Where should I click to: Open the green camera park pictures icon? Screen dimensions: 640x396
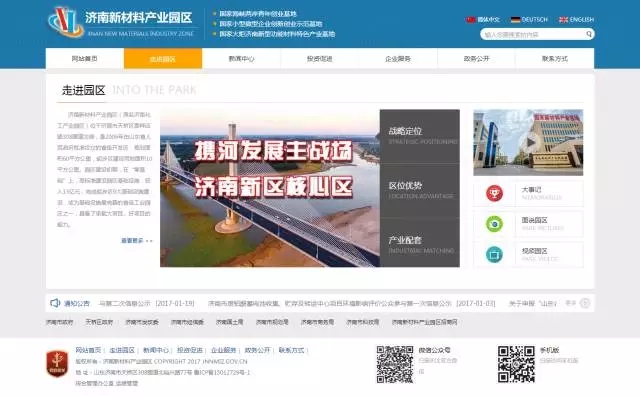pos(494,224)
